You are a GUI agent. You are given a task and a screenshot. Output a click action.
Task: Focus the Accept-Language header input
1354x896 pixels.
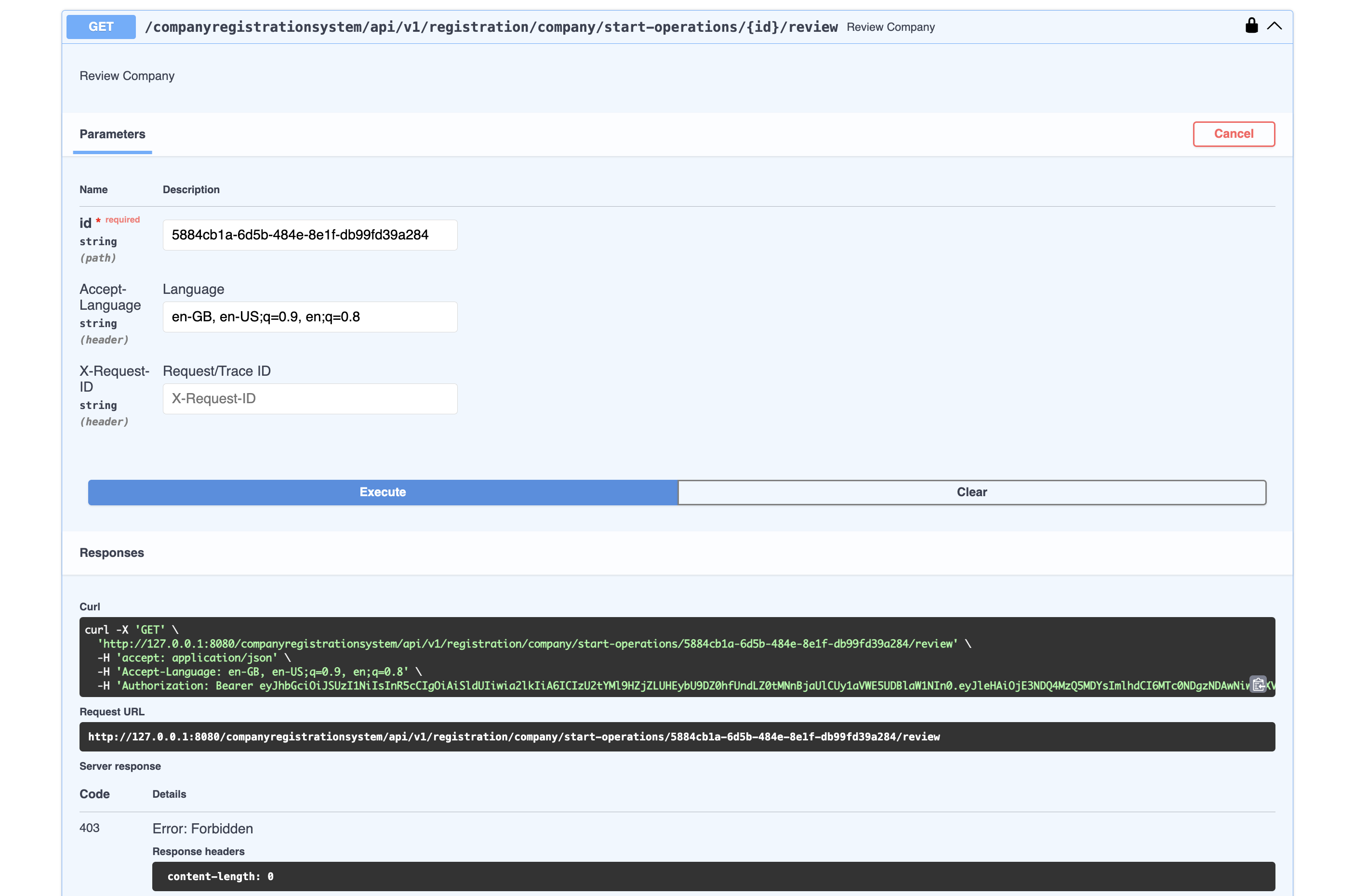pyautogui.click(x=310, y=317)
